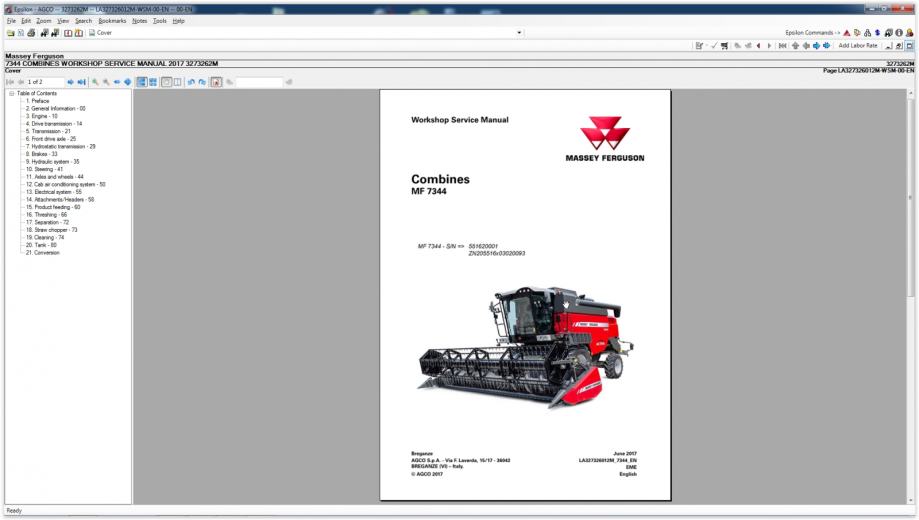The image size is (919, 520).
Task: Select '1. Preface' in contents
Action: pyautogui.click(x=38, y=101)
